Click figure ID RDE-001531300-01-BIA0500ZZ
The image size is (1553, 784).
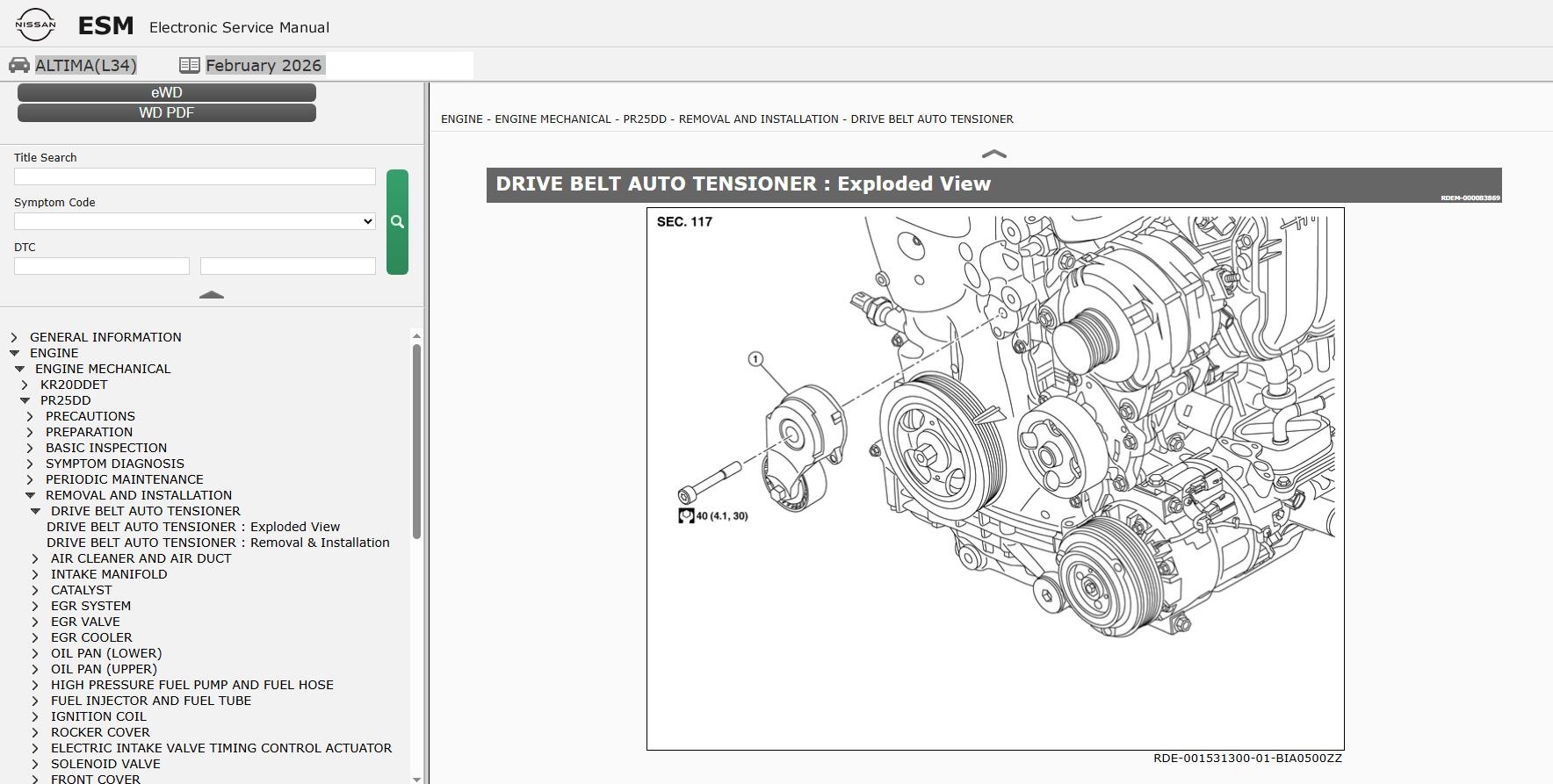(x=1247, y=759)
